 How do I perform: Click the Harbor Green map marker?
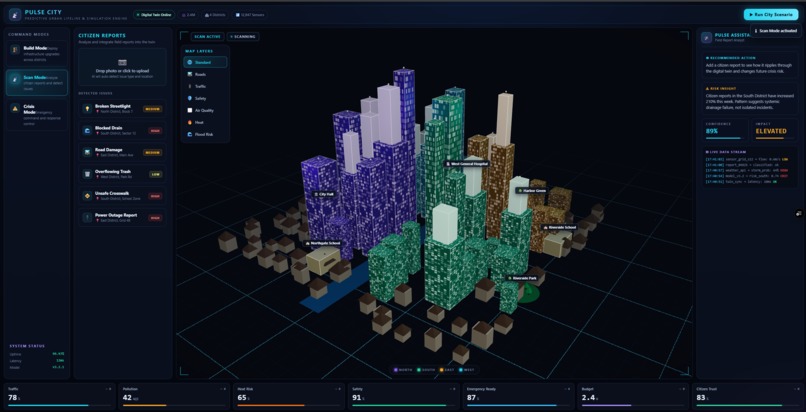coord(532,191)
